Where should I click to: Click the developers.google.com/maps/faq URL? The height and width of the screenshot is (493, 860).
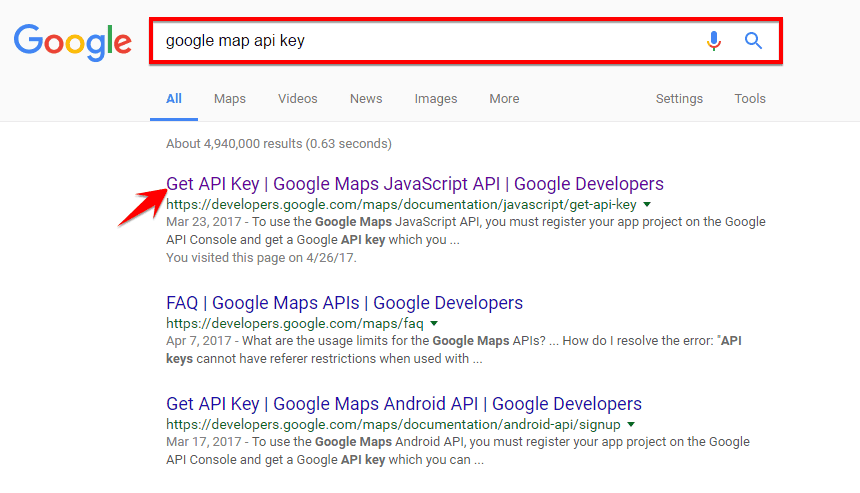(295, 324)
